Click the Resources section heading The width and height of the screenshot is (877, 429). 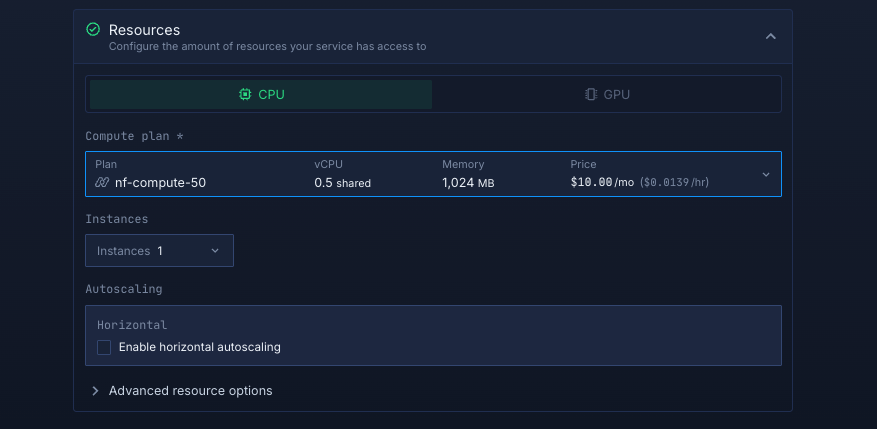[x=144, y=30]
